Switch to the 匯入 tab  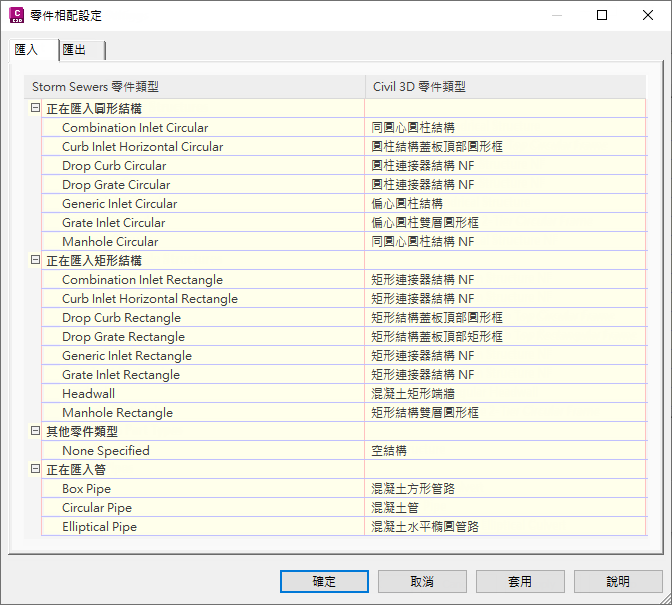pos(33,50)
